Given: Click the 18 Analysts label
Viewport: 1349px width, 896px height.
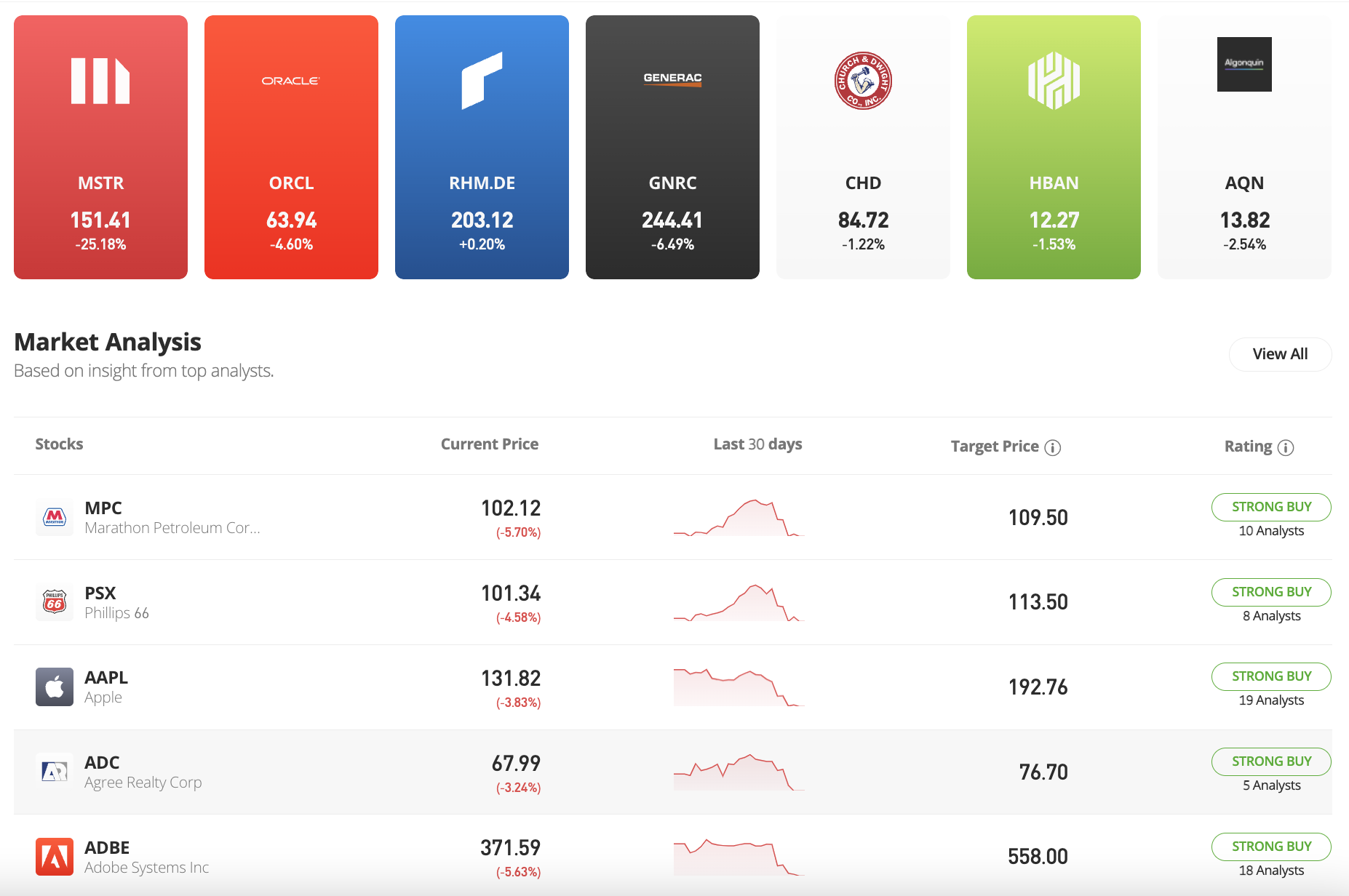Looking at the screenshot, I should point(1271,871).
